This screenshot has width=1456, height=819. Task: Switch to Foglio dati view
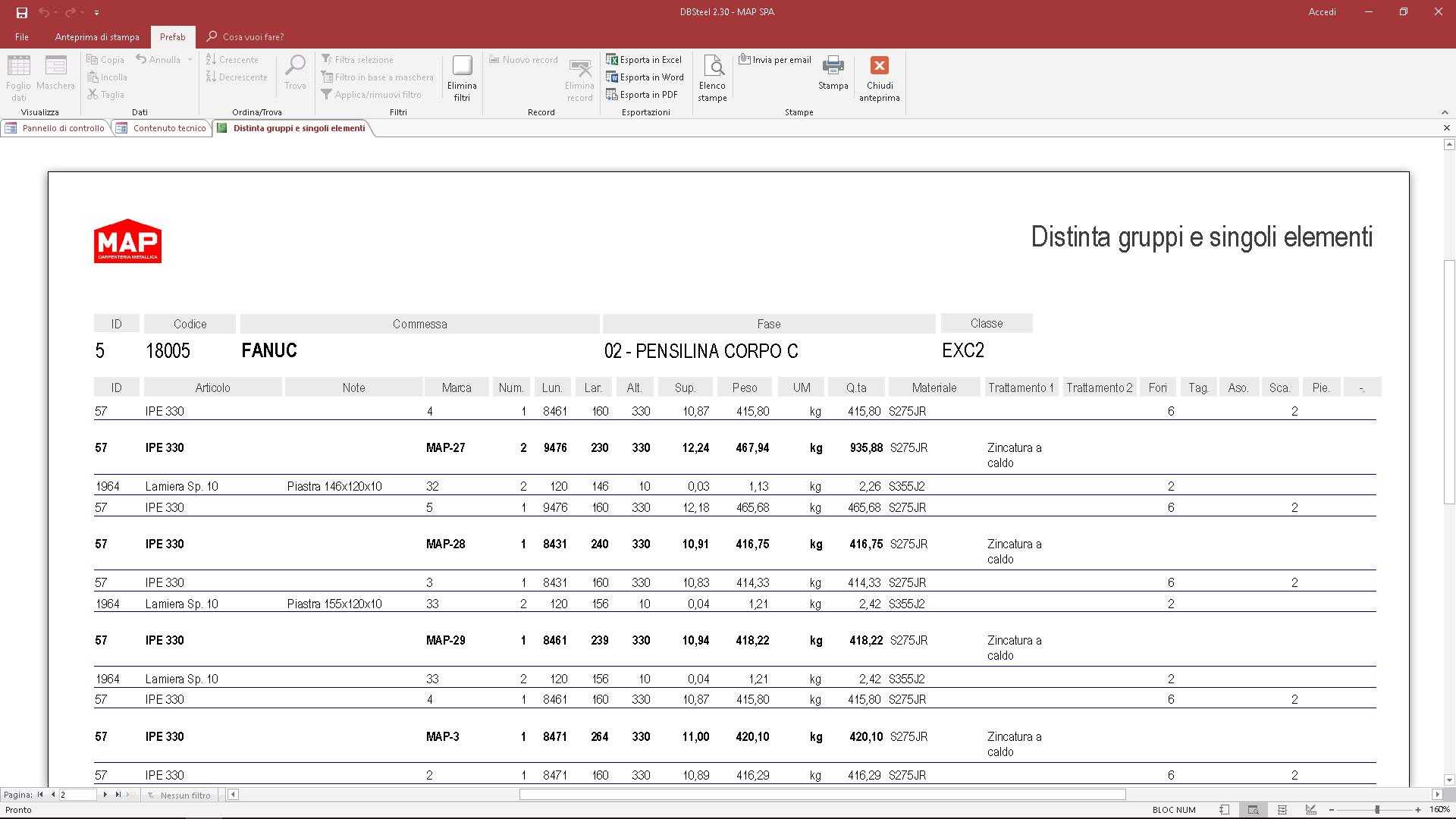pyautogui.click(x=18, y=78)
